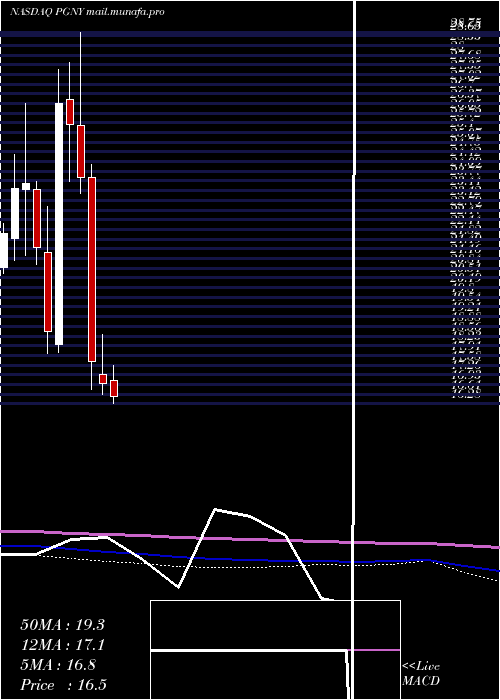Click the 5MA : 16.8 value
This screenshot has width=500, height=700.
tap(58, 665)
